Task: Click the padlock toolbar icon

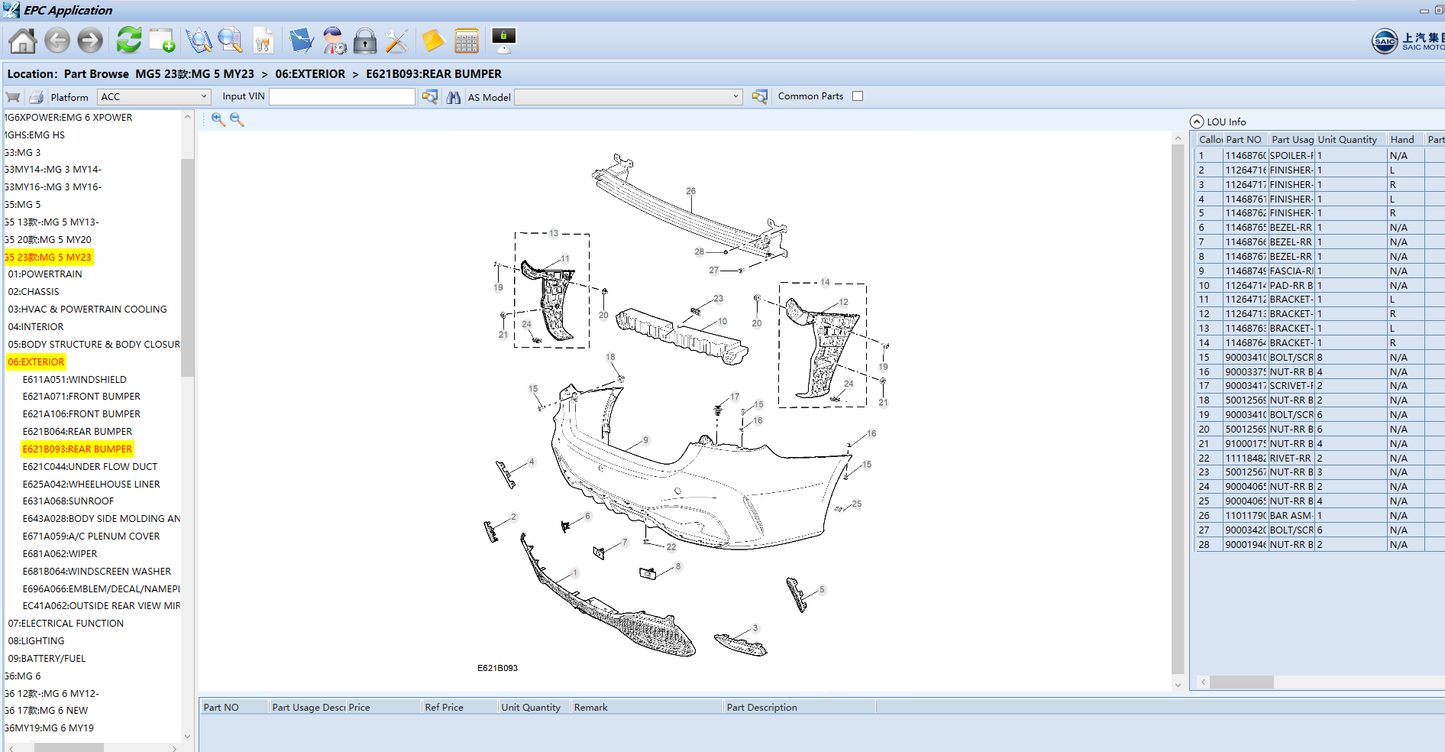Action: tap(365, 40)
